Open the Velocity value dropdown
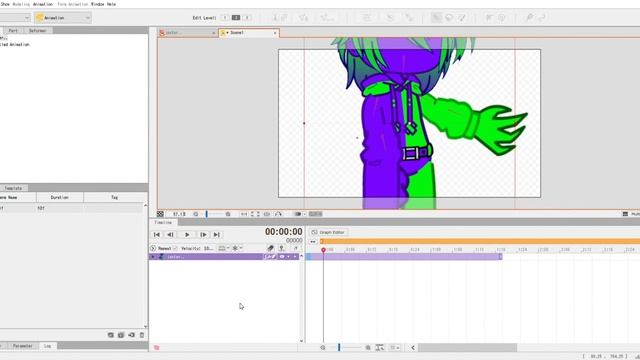 point(209,248)
